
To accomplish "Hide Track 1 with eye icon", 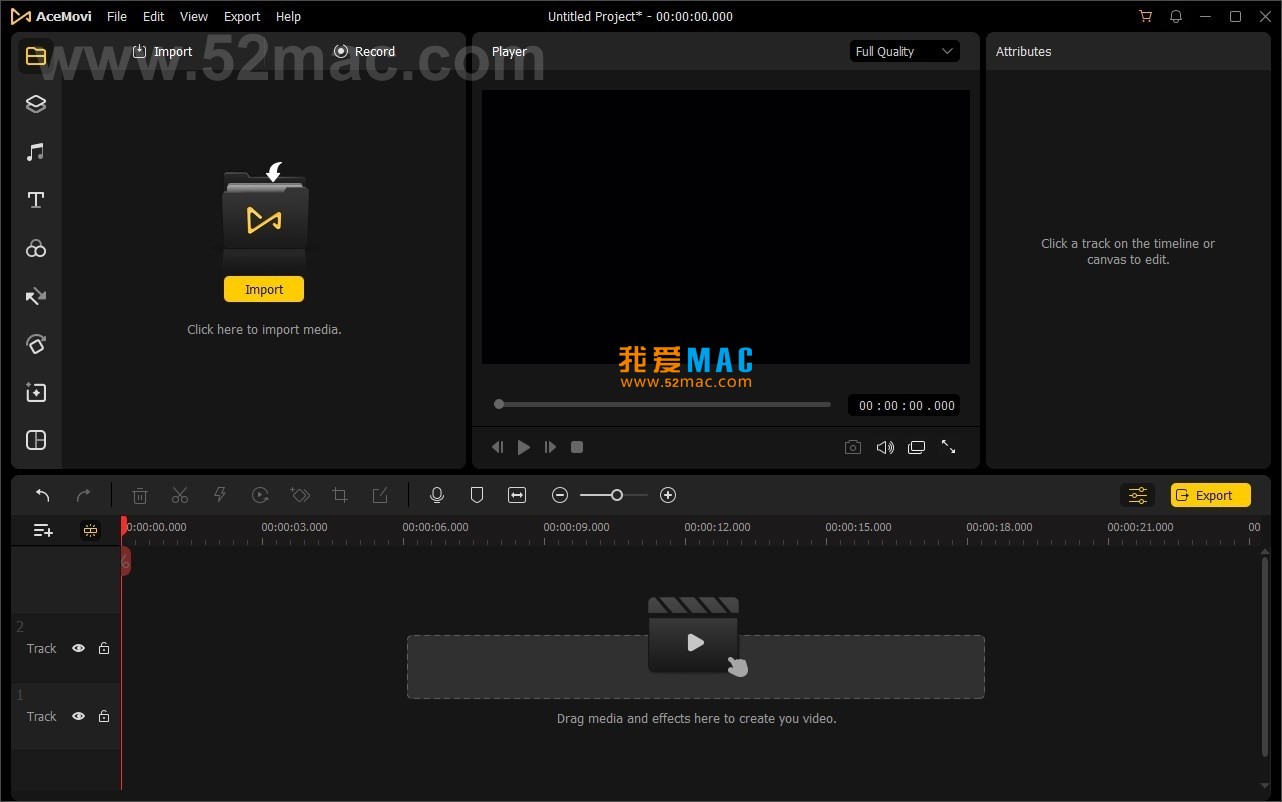I will click(78, 716).
